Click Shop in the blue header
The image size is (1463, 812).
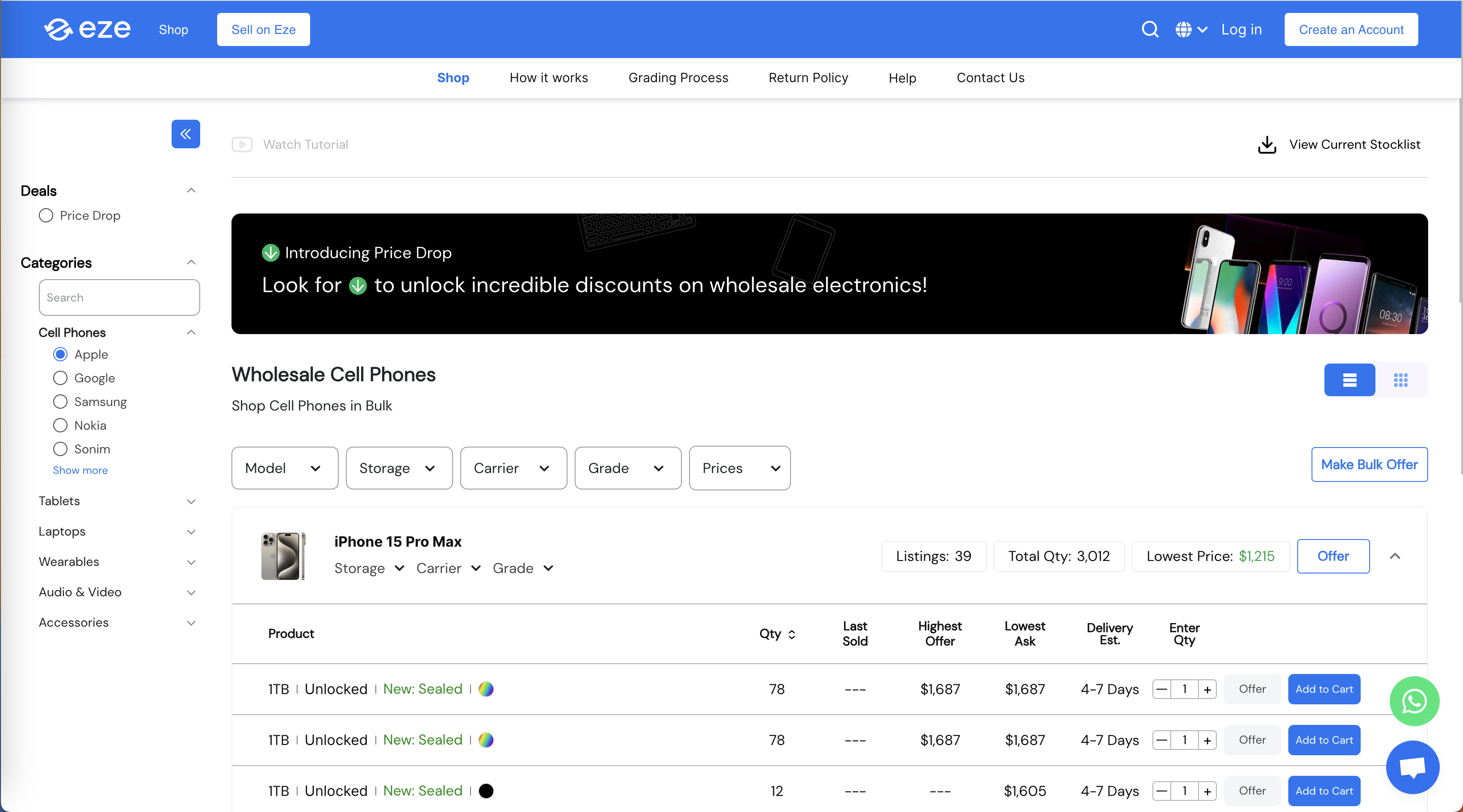(173, 29)
